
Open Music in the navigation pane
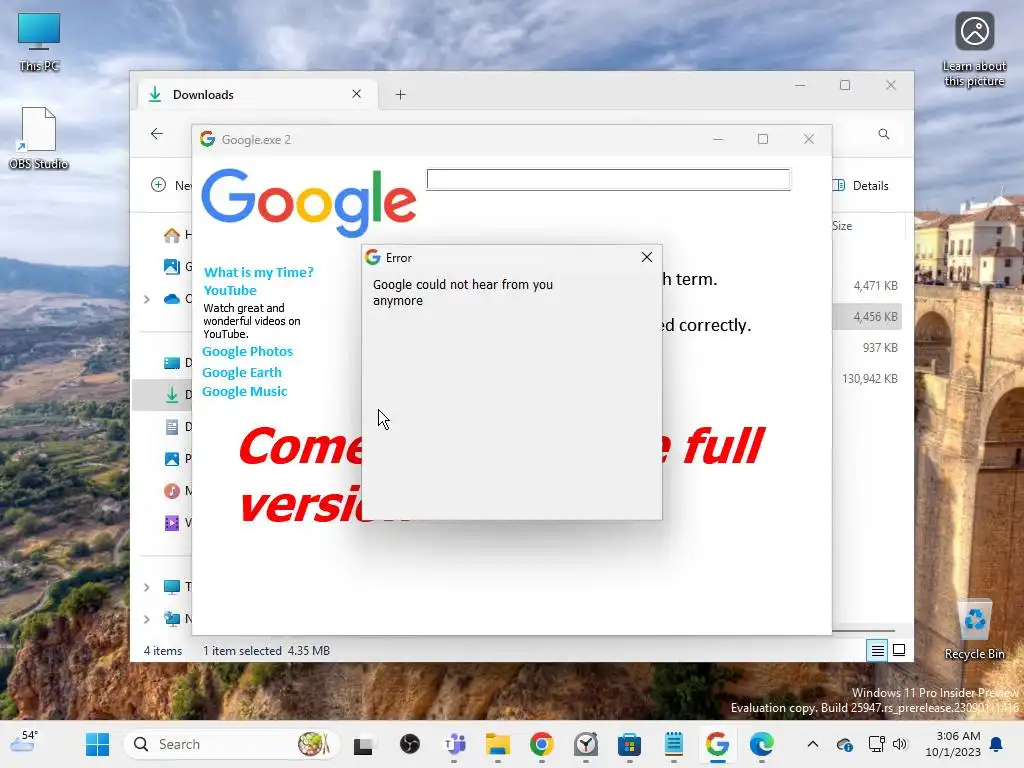coord(177,490)
